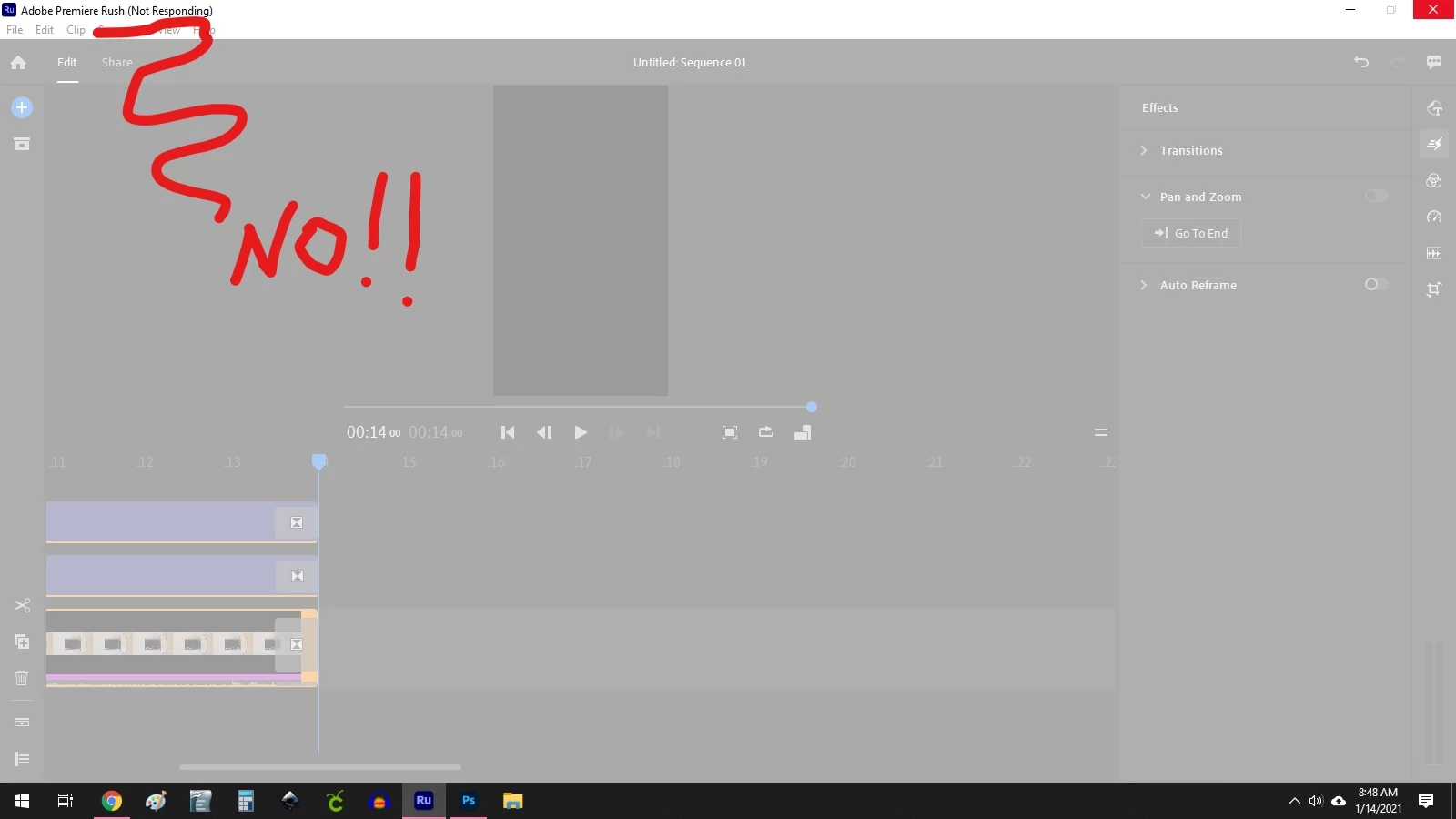
Task: Open the taskbar volume control
Action: pos(1316,801)
